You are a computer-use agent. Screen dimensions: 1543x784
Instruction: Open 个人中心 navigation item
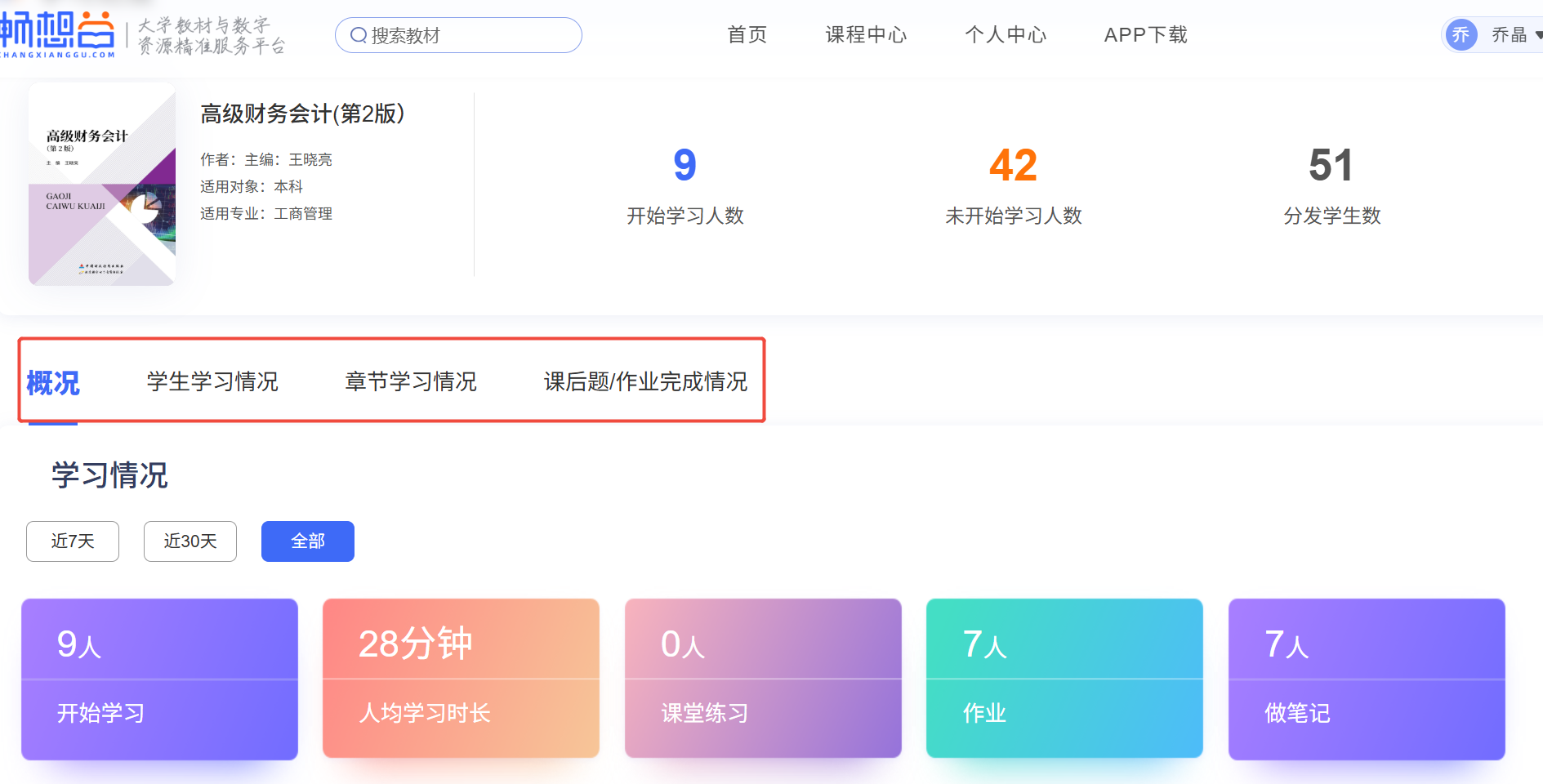coord(1005,35)
